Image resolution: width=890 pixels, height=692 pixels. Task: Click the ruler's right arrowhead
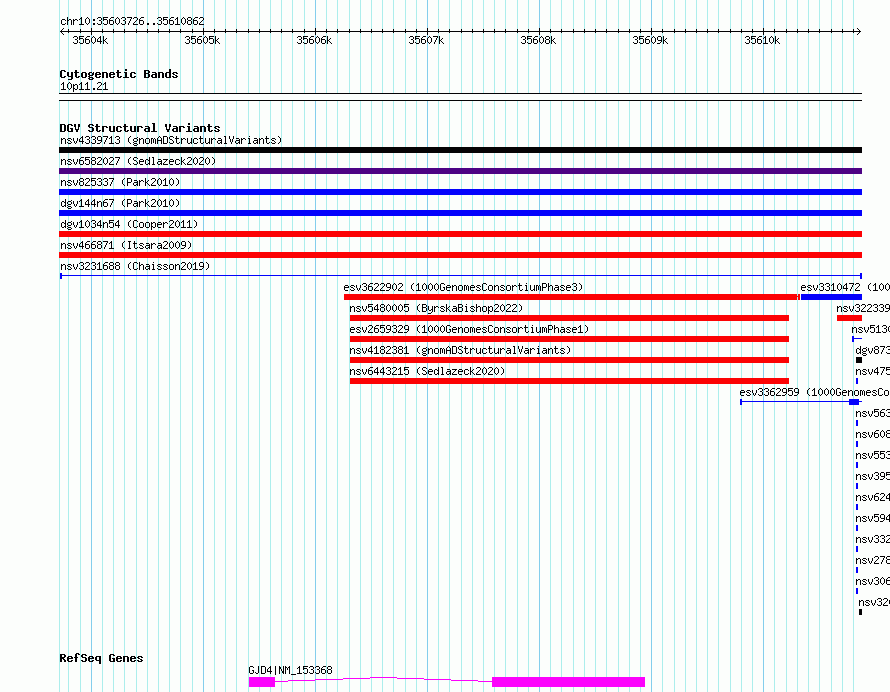point(858,31)
